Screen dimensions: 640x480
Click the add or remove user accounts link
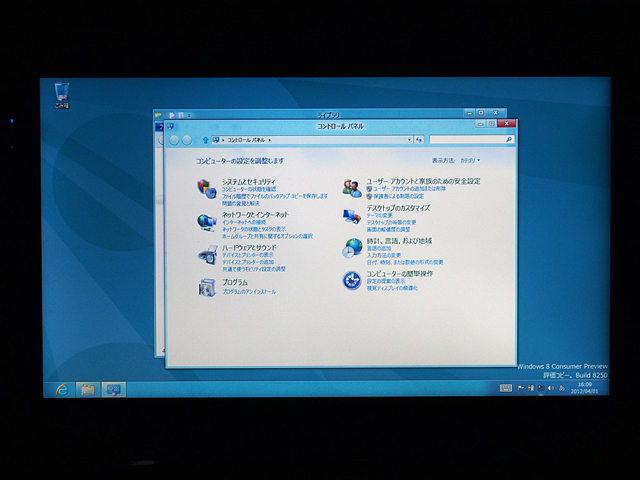click(409, 189)
